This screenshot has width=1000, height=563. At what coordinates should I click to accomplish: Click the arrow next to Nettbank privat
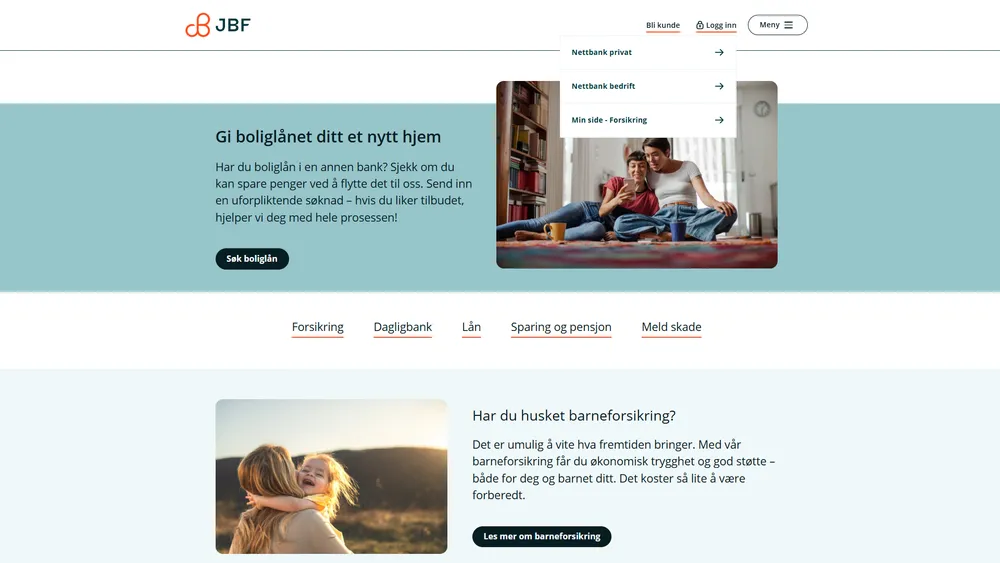pos(719,52)
